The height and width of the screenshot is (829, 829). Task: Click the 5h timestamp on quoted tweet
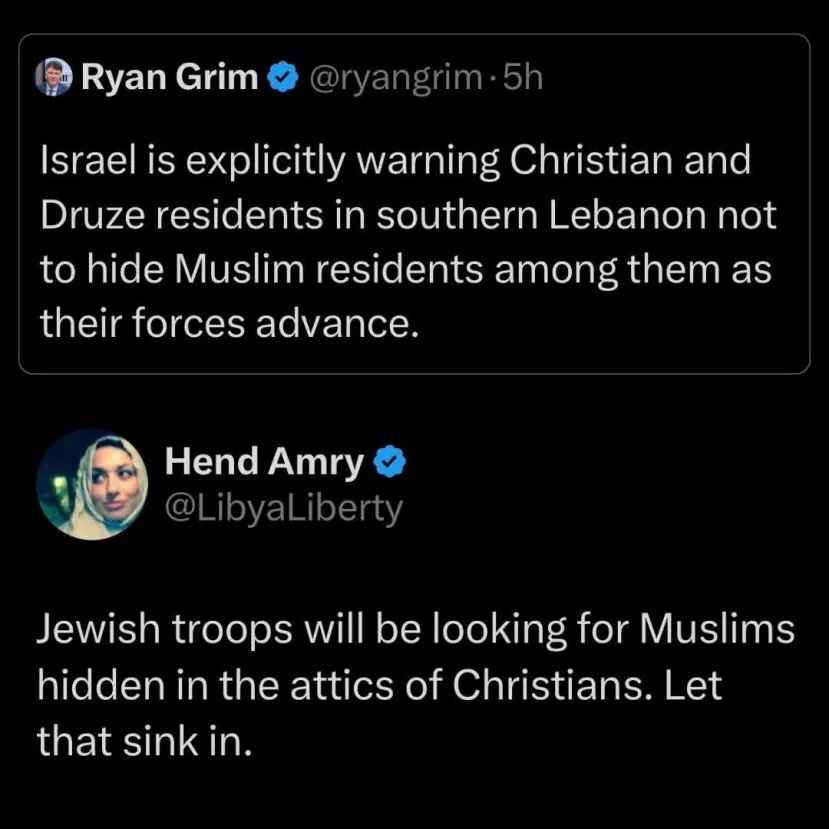pos(522,78)
